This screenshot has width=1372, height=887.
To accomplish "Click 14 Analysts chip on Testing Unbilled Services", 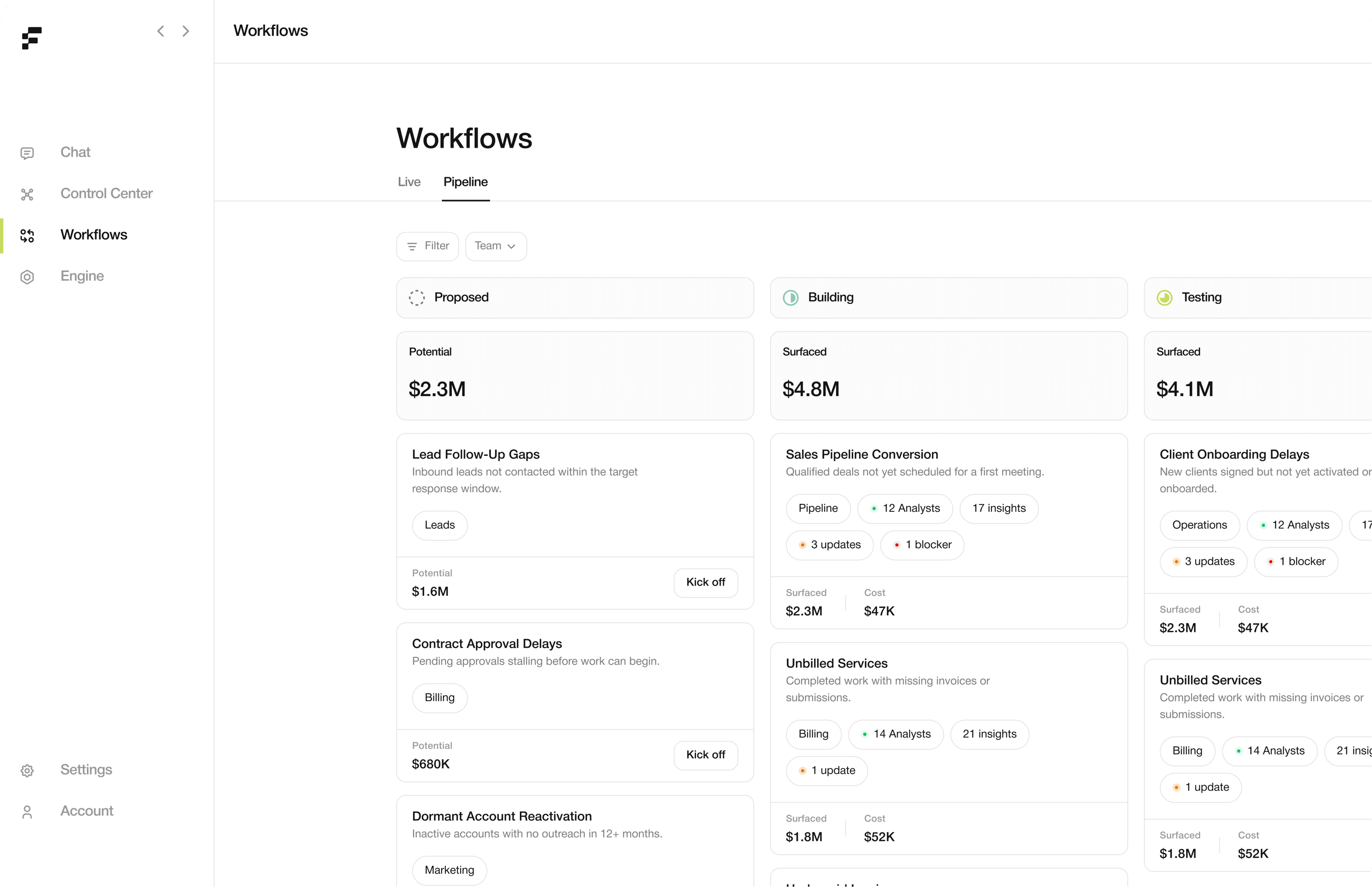I will pos(1270,751).
